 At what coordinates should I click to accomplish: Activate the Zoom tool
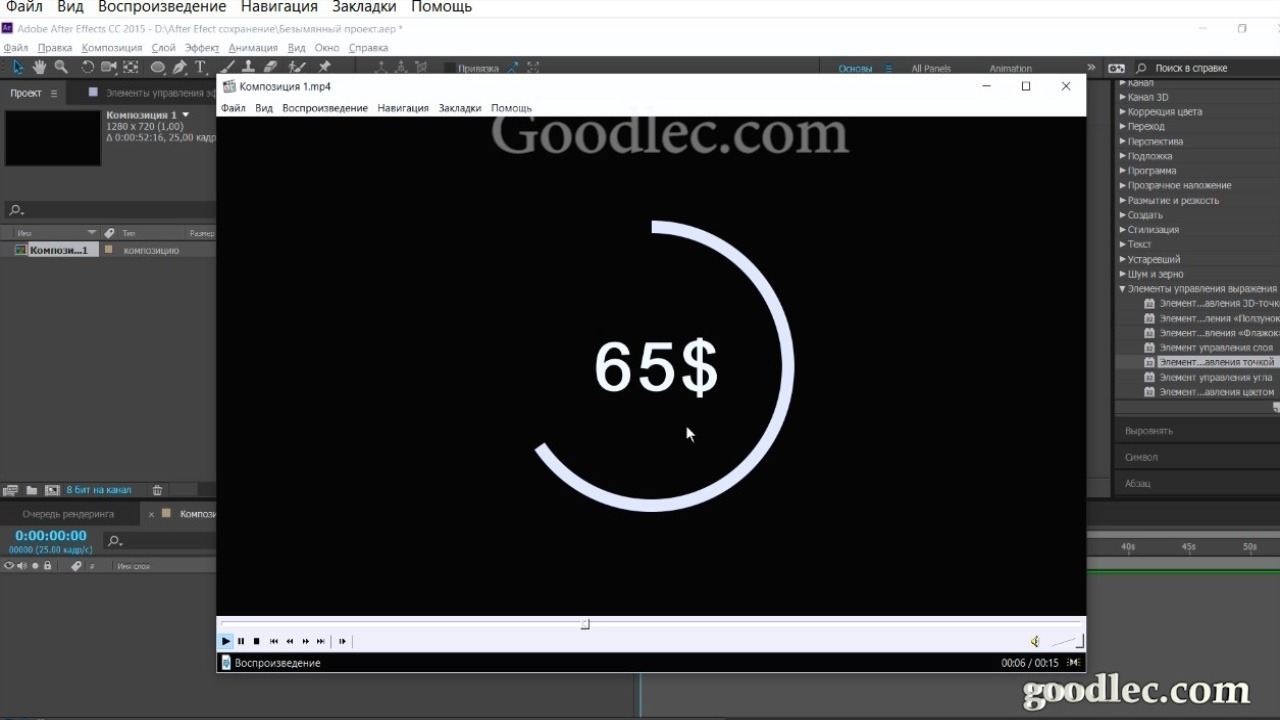coord(61,68)
